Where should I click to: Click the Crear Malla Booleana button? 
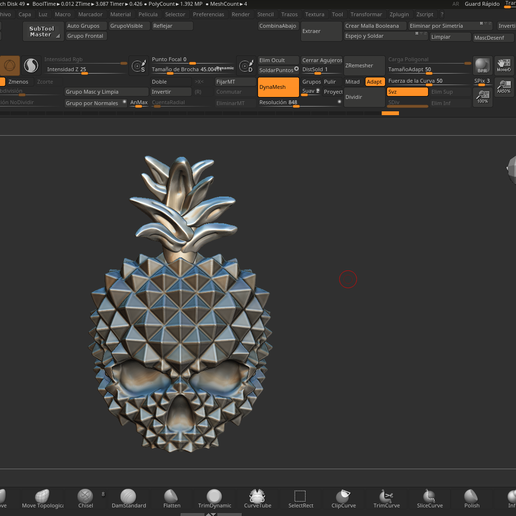point(375,26)
